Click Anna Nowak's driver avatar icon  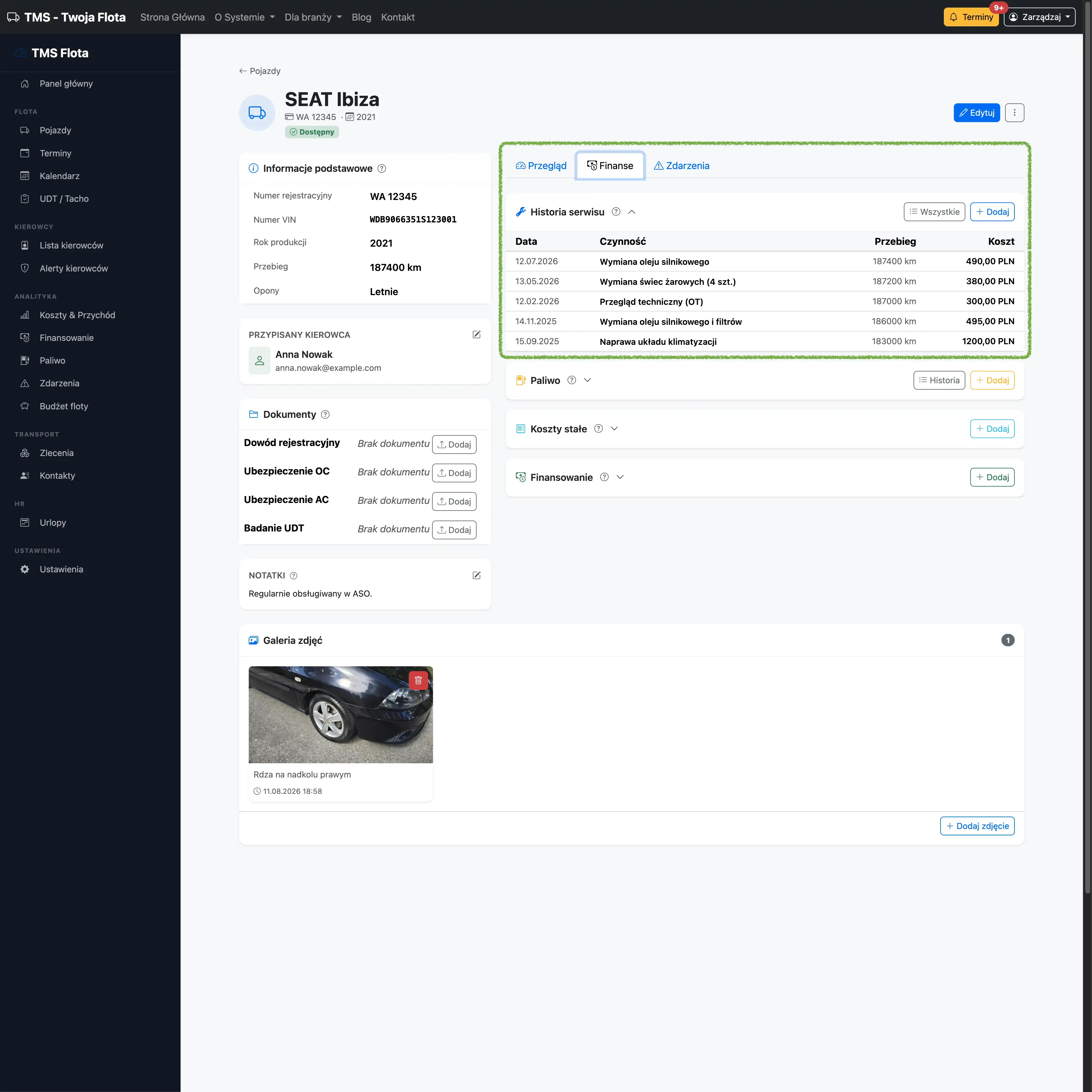(259, 361)
